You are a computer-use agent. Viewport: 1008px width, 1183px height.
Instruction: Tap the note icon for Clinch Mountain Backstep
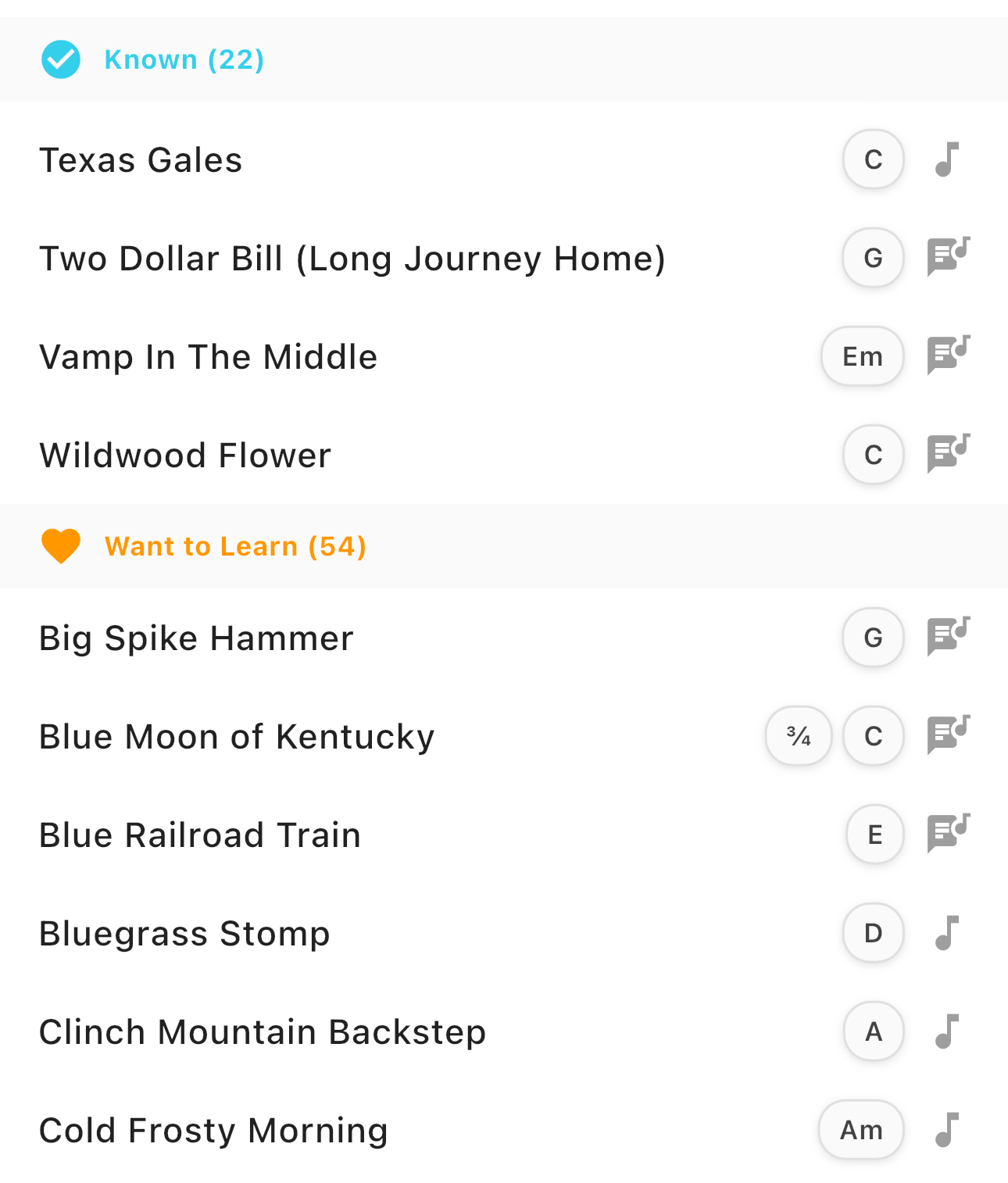[947, 1031]
